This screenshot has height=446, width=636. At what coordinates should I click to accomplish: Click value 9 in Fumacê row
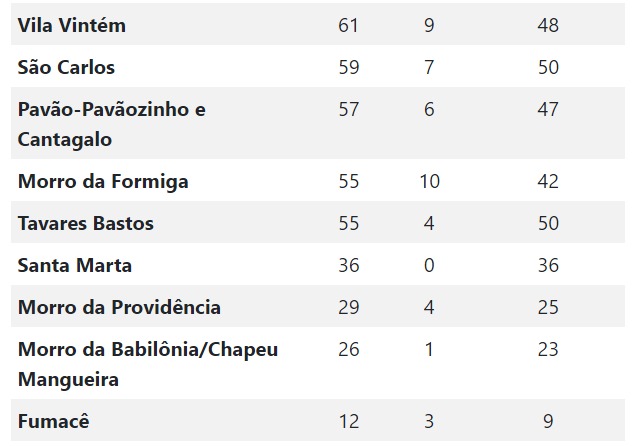pos(548,421)
